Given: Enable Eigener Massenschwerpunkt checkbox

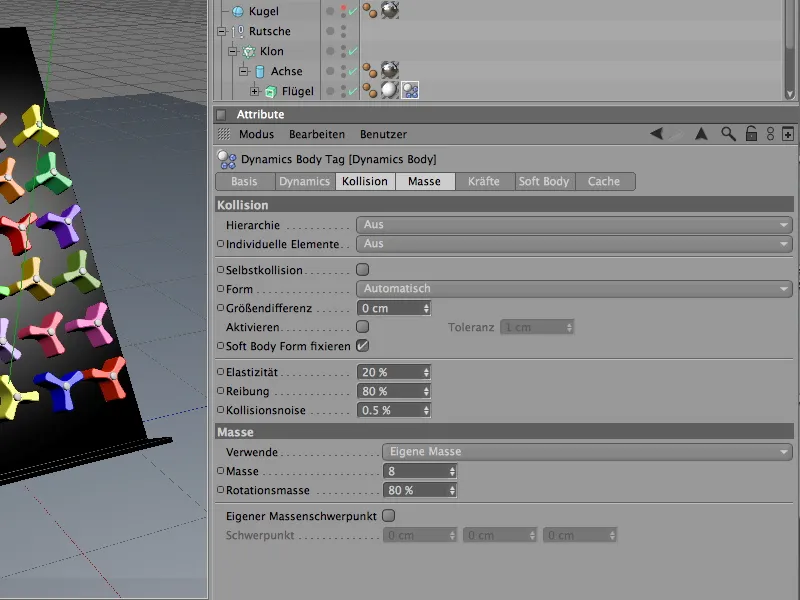Looking at the screenshot, I should [x=388, y=516].
